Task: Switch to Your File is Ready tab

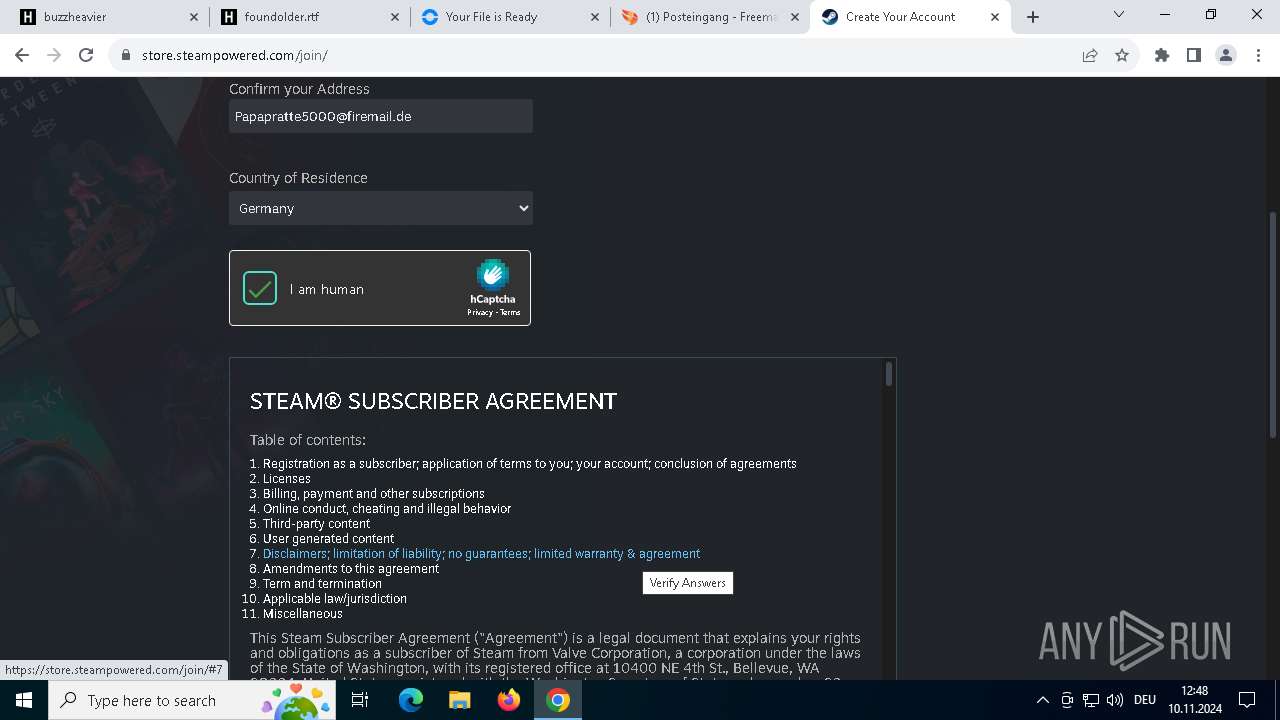Action: point(509,17)
